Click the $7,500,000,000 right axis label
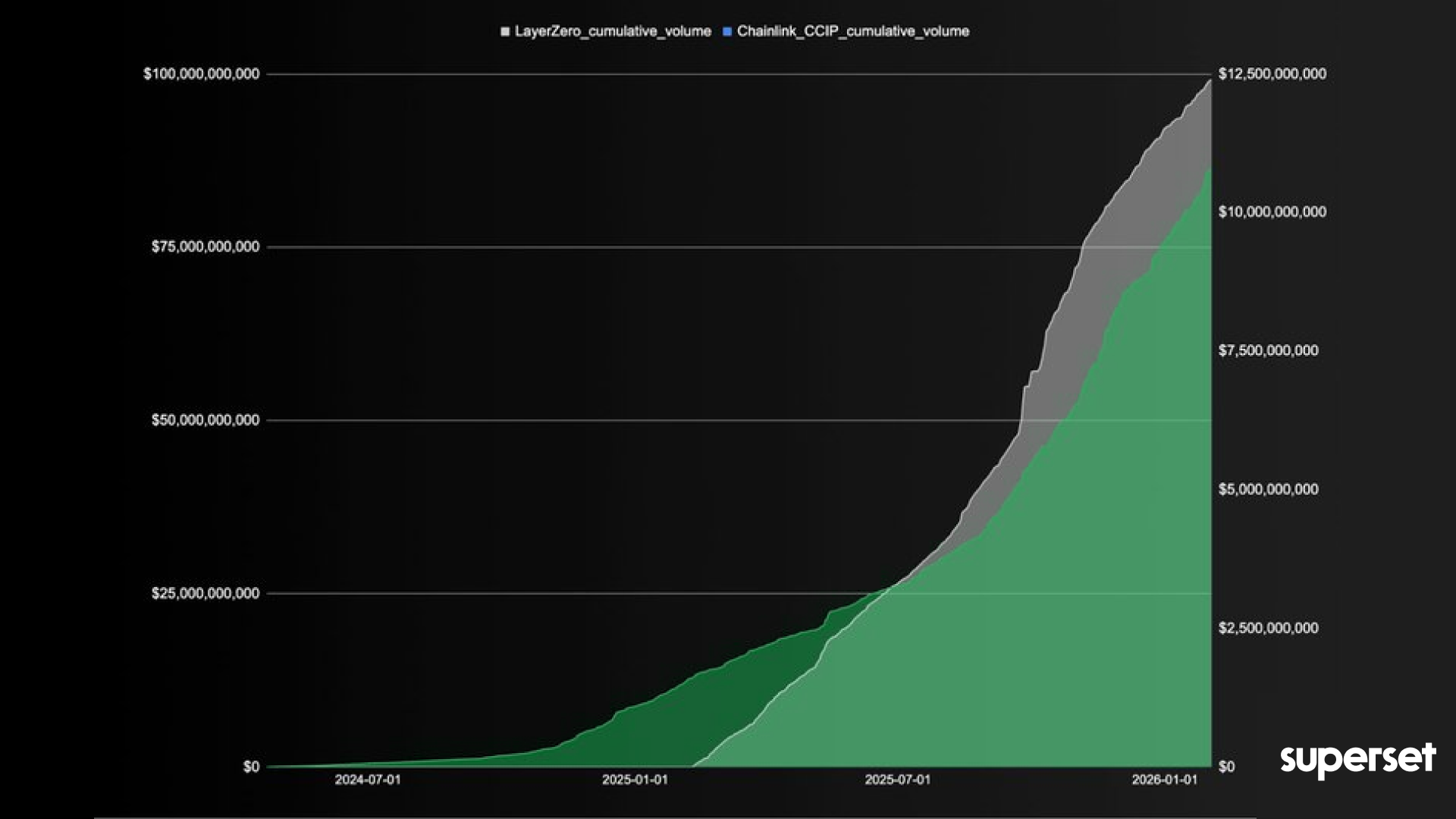Image resolution: width=1456 pixels, height=819 pixels. pos(1268,351)
